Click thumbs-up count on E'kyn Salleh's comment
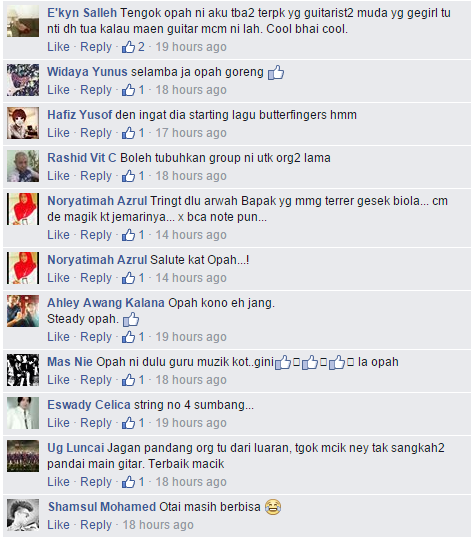471x538 pixels. pyautogui.click(x=133, y=47)
